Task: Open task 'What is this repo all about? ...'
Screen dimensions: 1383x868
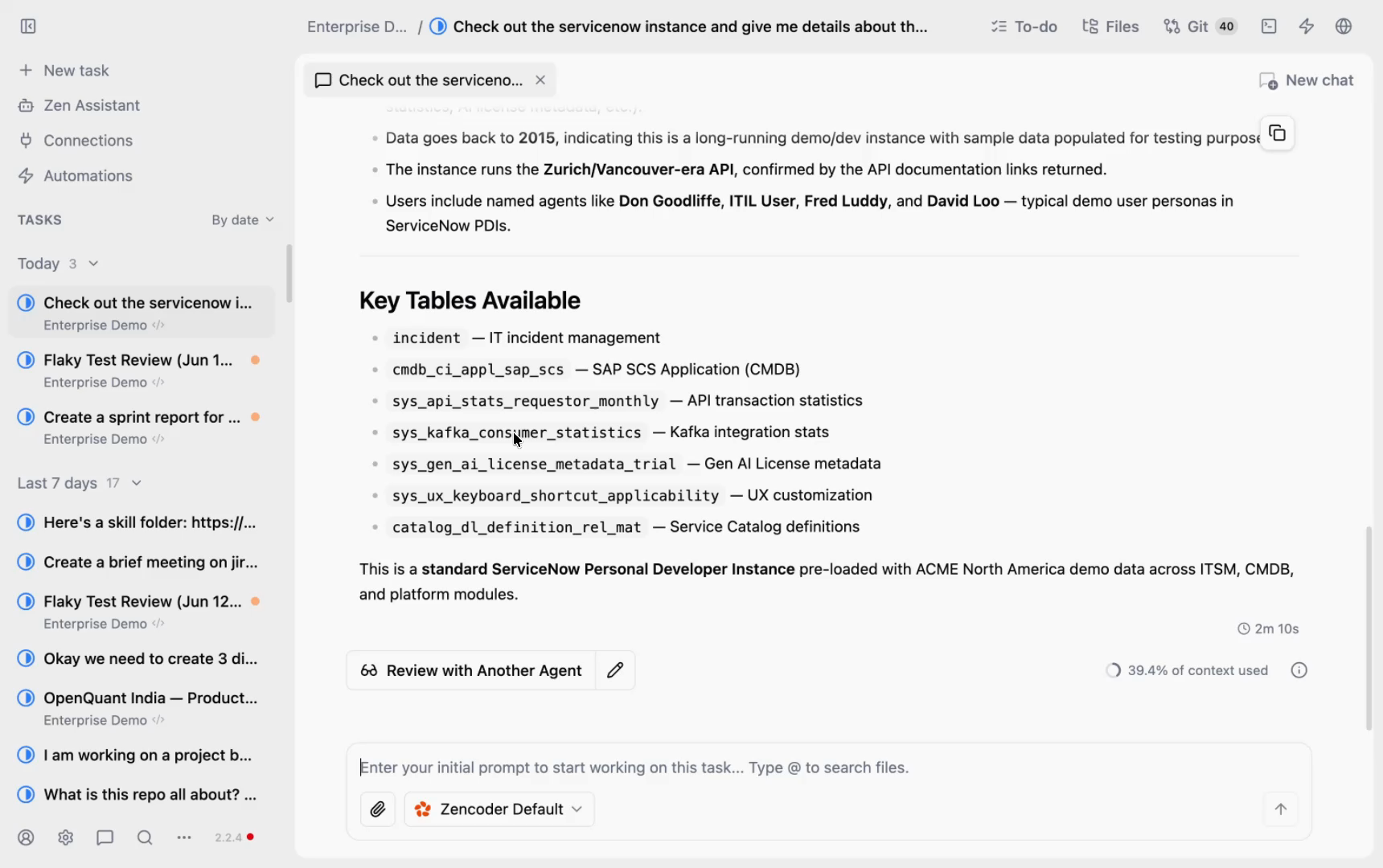Action: (x=142, y=794)
